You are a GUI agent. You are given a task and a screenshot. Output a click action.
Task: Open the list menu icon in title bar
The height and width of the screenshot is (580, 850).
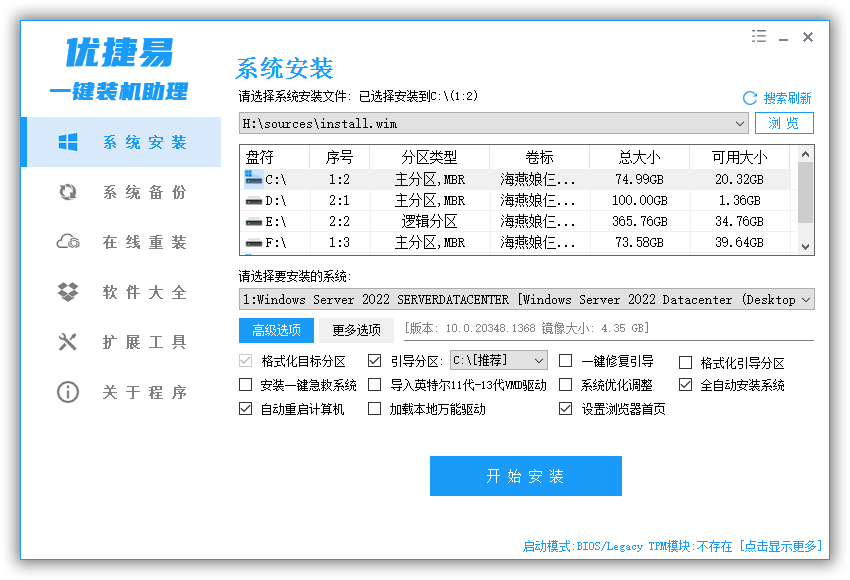759,36
